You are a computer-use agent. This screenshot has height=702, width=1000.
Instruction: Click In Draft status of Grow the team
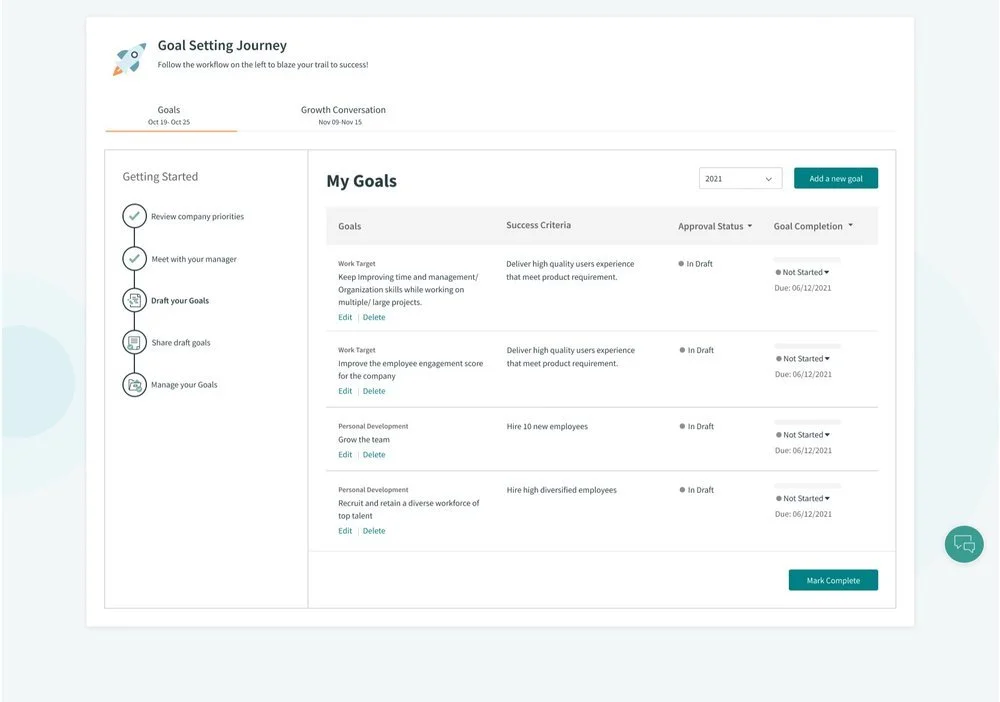tap(696, 426)
